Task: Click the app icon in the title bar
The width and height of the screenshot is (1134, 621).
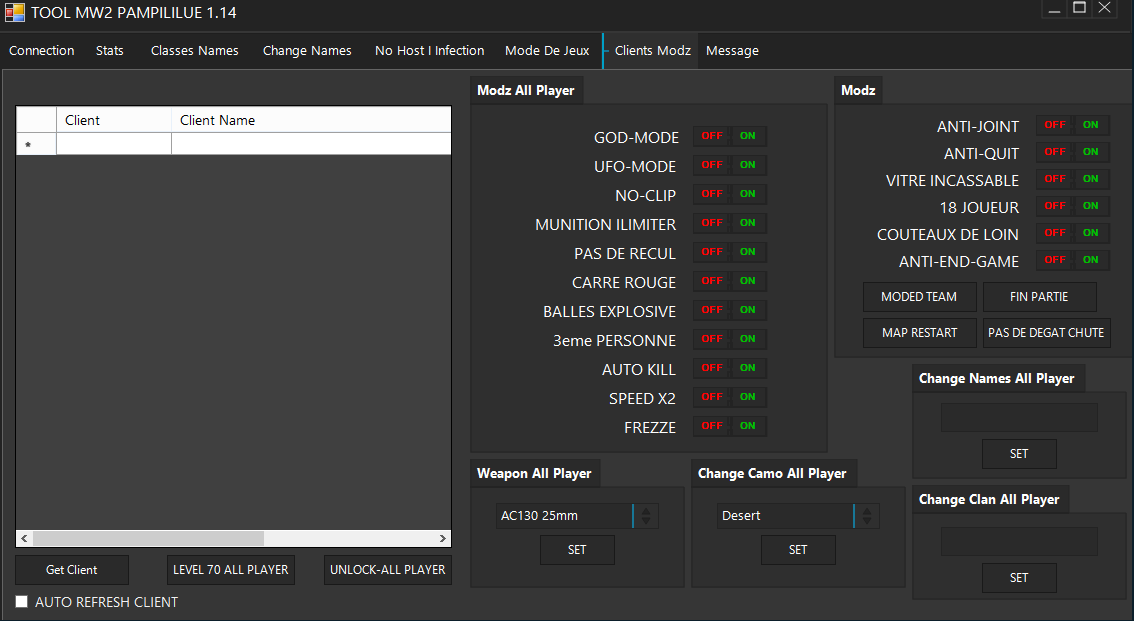Action: tap(14, 12)
